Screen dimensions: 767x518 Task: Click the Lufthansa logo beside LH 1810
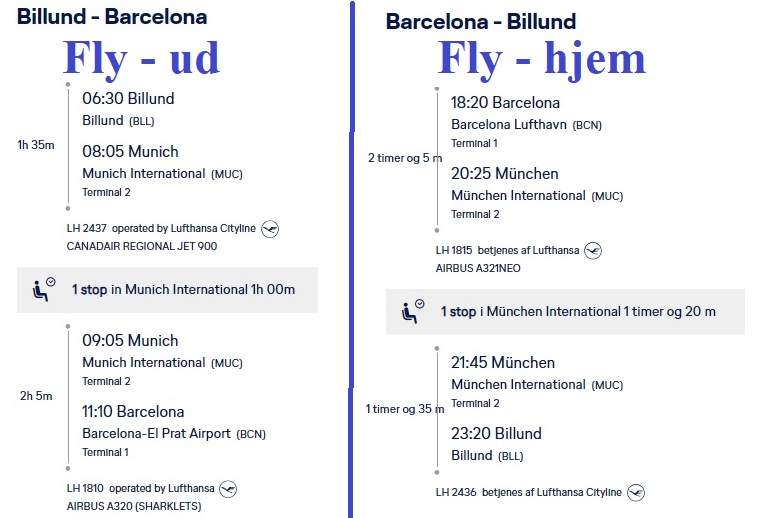pos(228,489)
